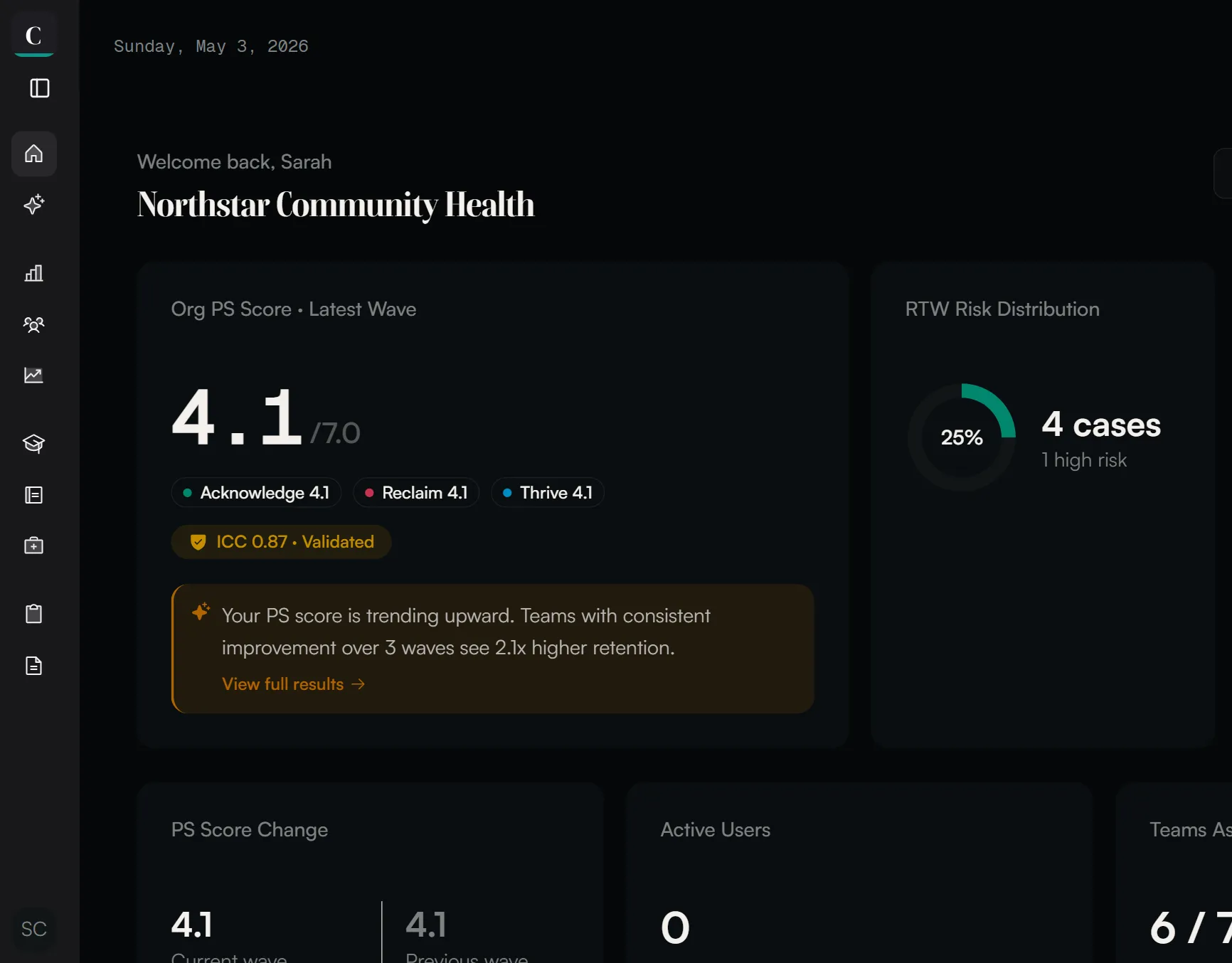1232x963 pixels.
Task: Open the clipboard sidebar icon
Action: [x=33, y=614]
